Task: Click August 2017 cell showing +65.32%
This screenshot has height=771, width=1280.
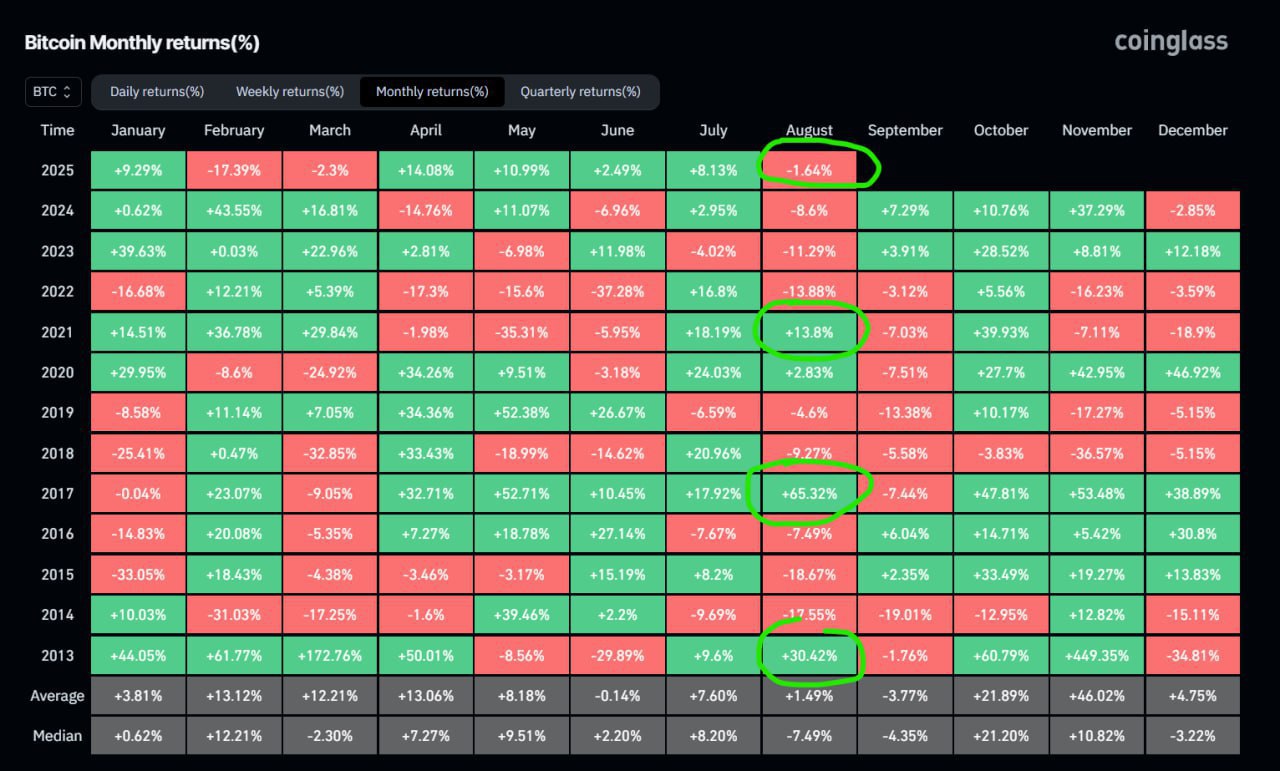Action: click(x=809, y=494)
